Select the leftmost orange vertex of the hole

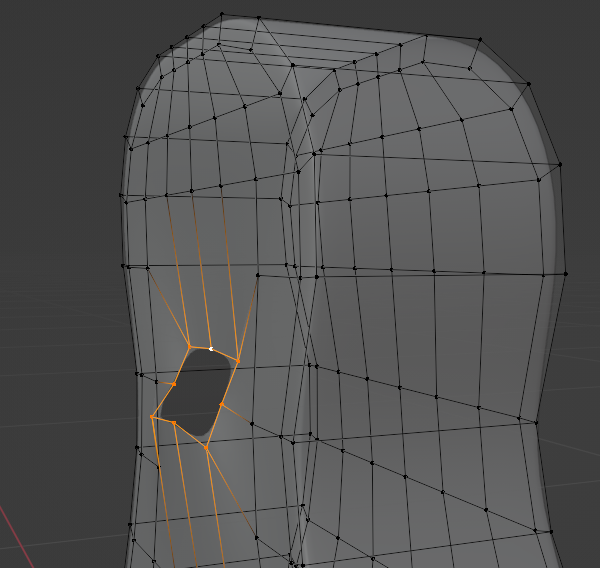[152, 417]
